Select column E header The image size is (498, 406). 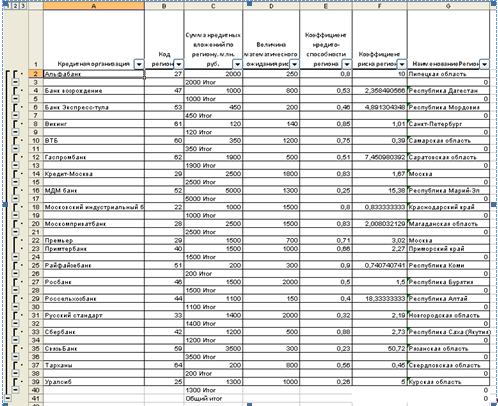pyautogui.click(x=326, y=6)
